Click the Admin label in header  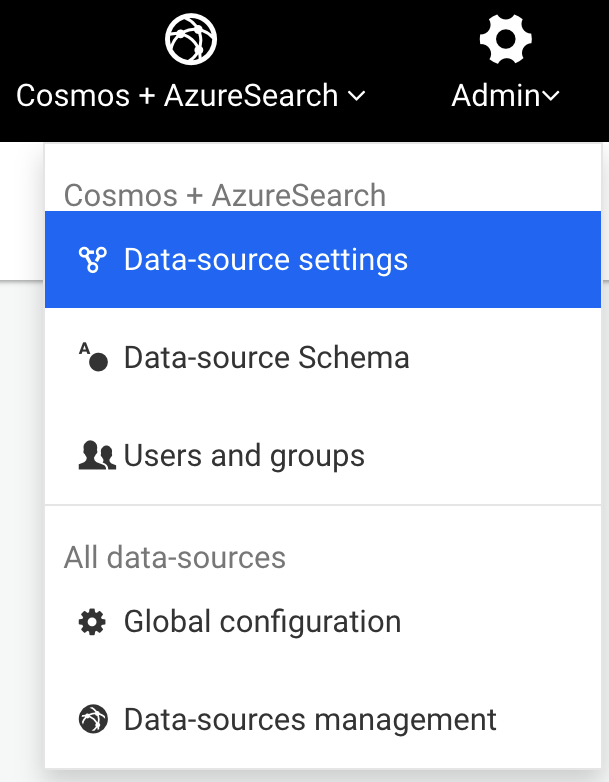point(496,95)
